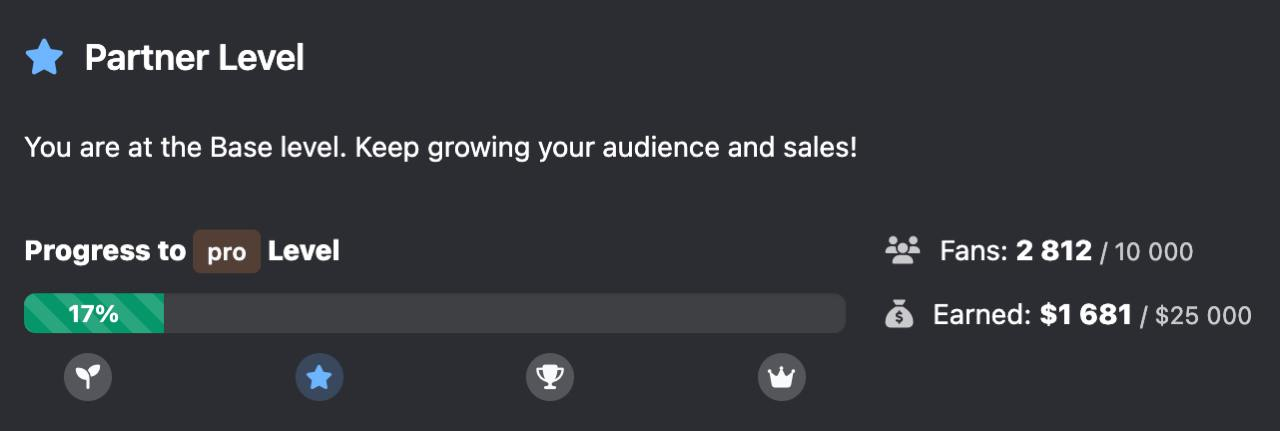Click the Earned: label
This screenshot has height=431, width=1280.
point(981,315)
